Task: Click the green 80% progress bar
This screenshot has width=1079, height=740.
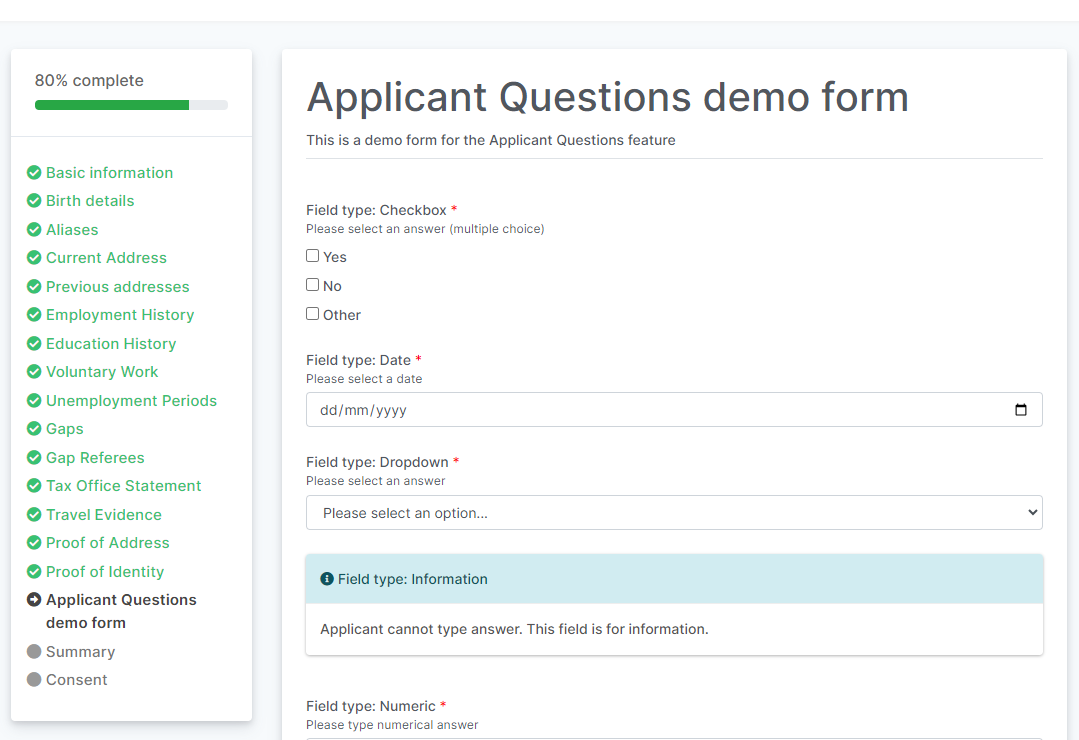Action: click(x=112, y=105)
